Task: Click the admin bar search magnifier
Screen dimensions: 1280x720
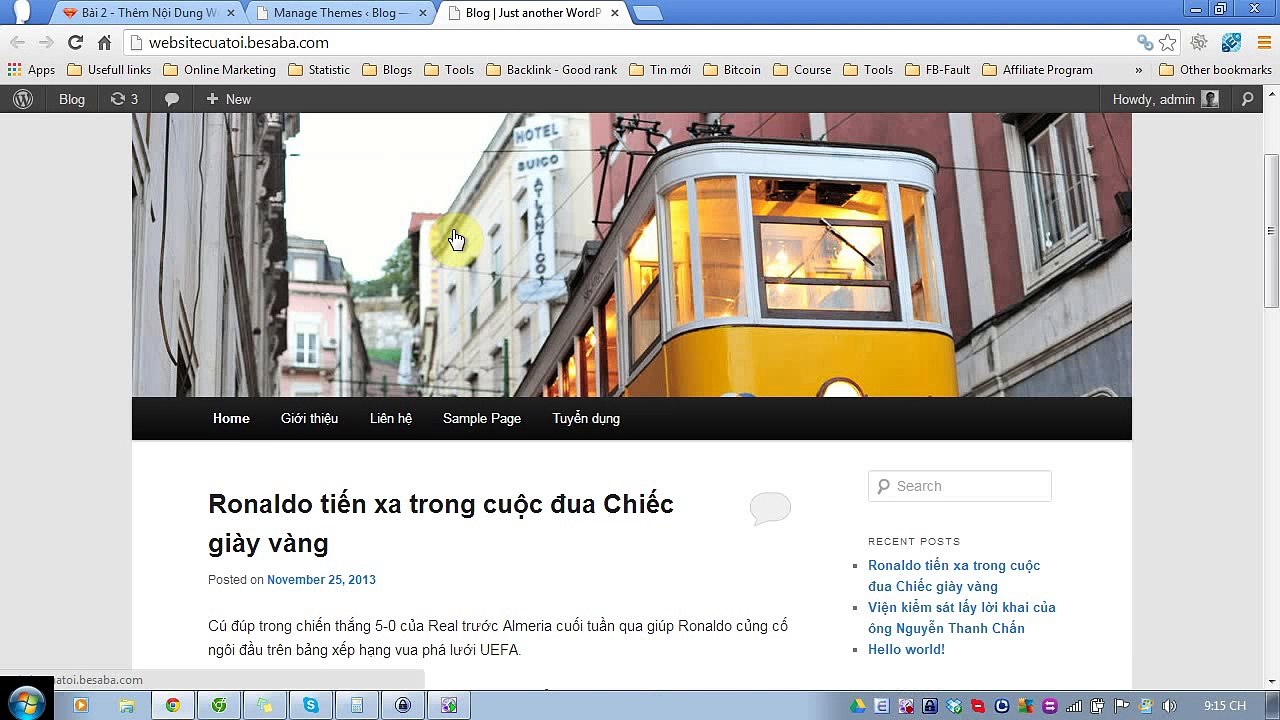Action: [x=1248, y=99]
